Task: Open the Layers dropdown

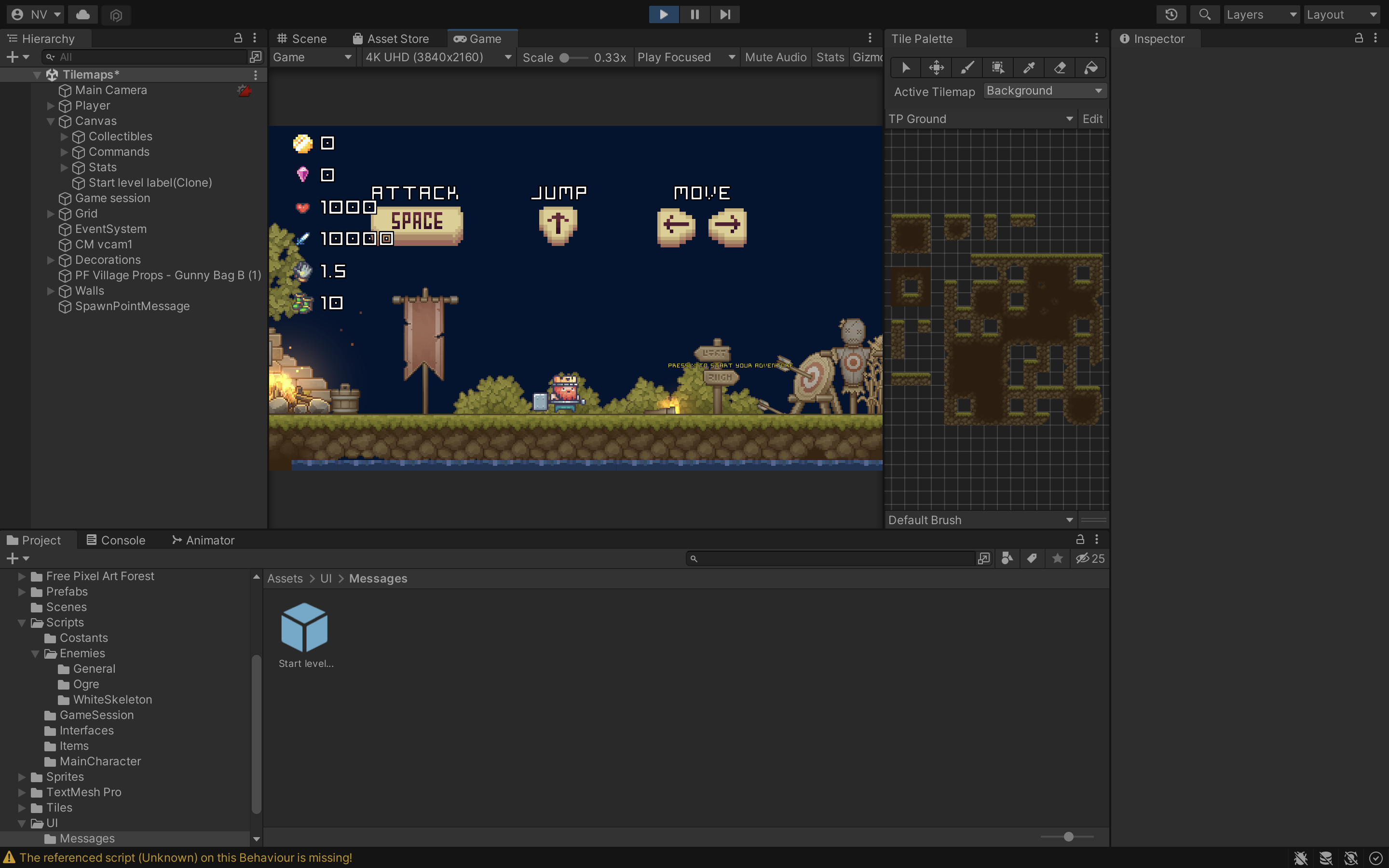Action: point(1262,14)
